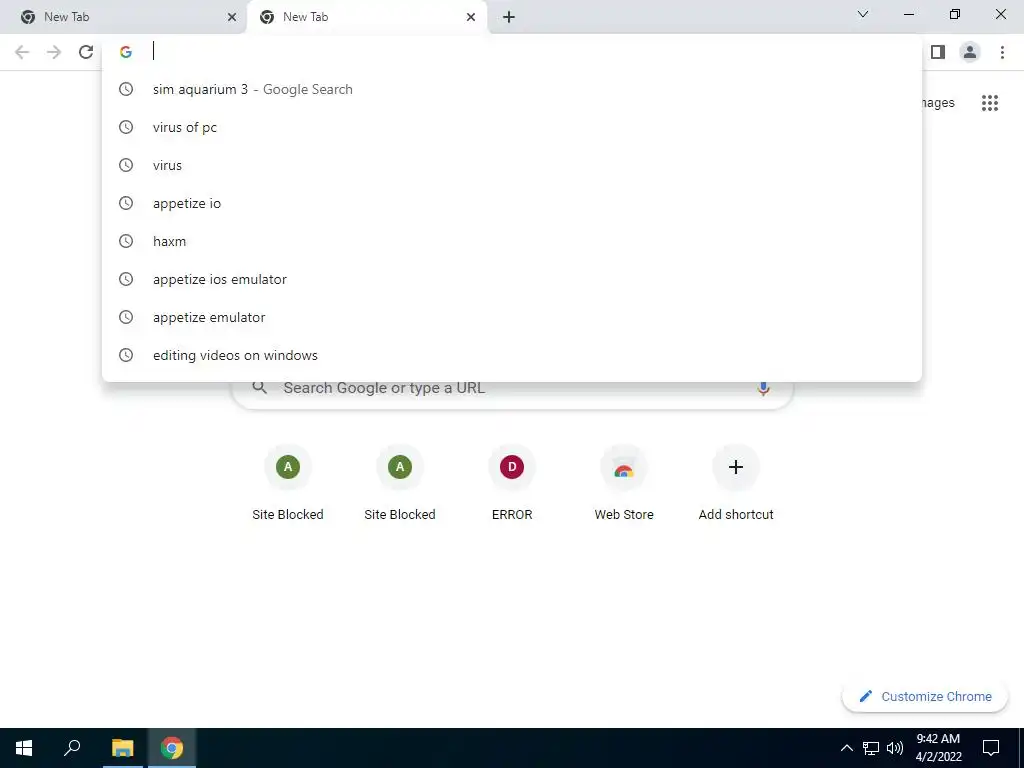Open the Google apps grid icon
1024x768 pixels.
pos(990,103)
